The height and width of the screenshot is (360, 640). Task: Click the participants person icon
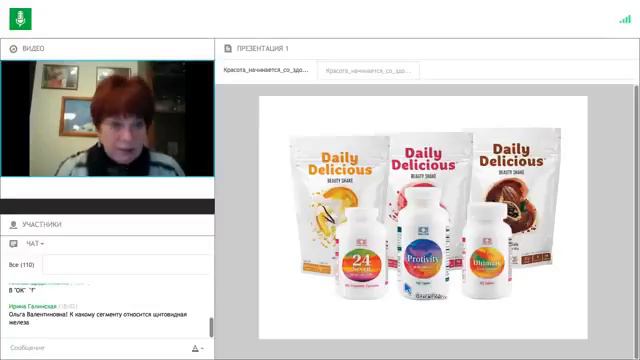(13, 224)
